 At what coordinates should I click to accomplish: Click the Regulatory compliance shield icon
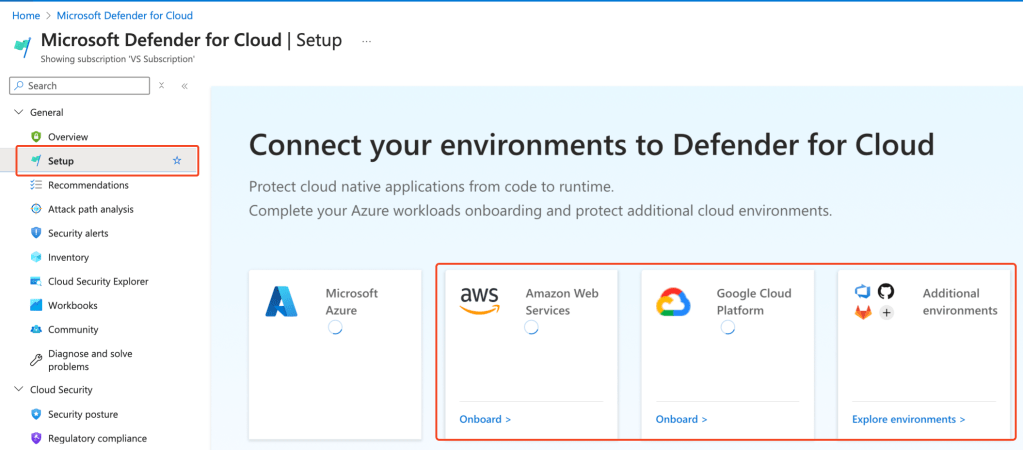tap(36, 438)
